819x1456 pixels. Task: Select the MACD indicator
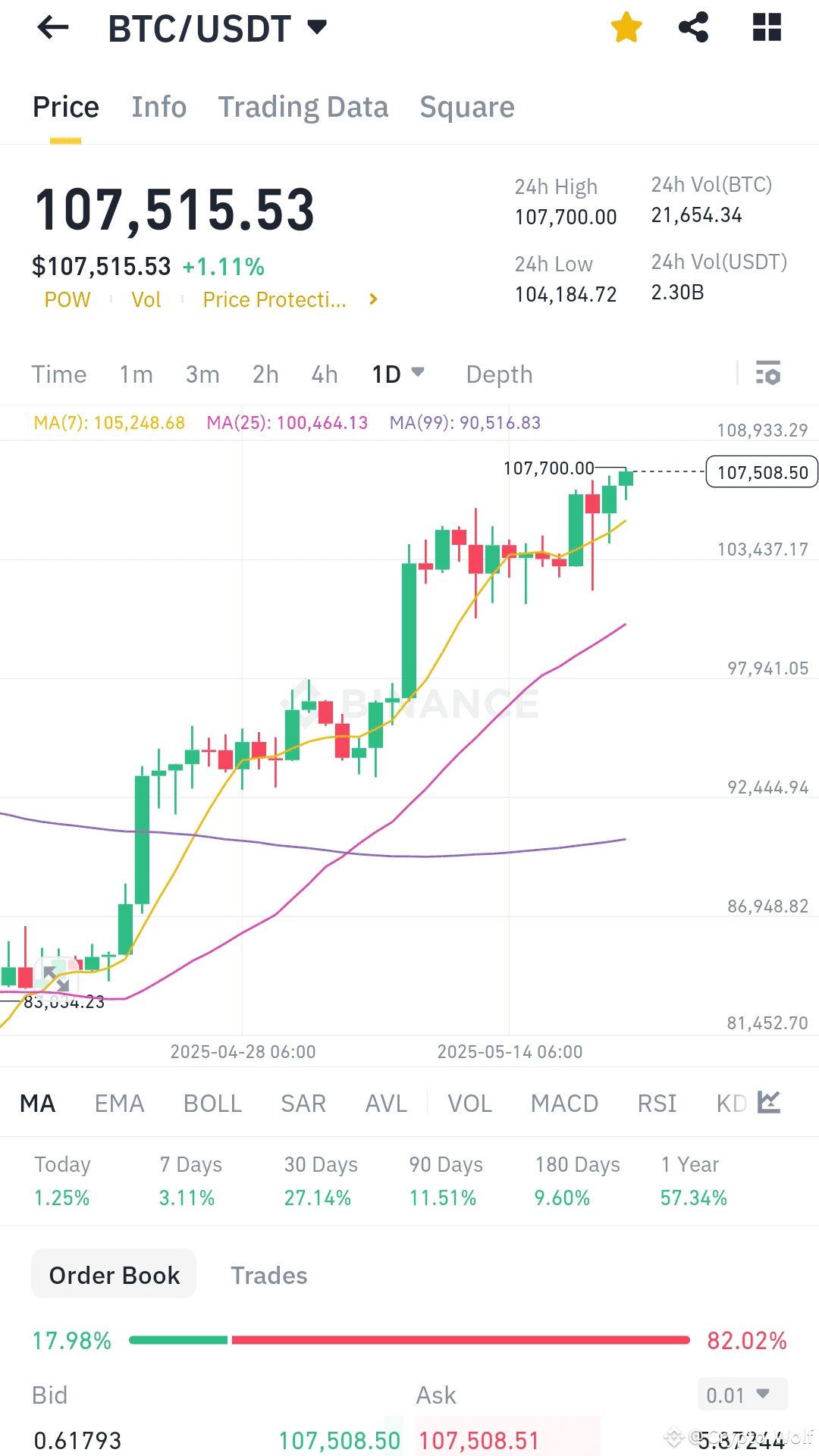click(564, 1104)
